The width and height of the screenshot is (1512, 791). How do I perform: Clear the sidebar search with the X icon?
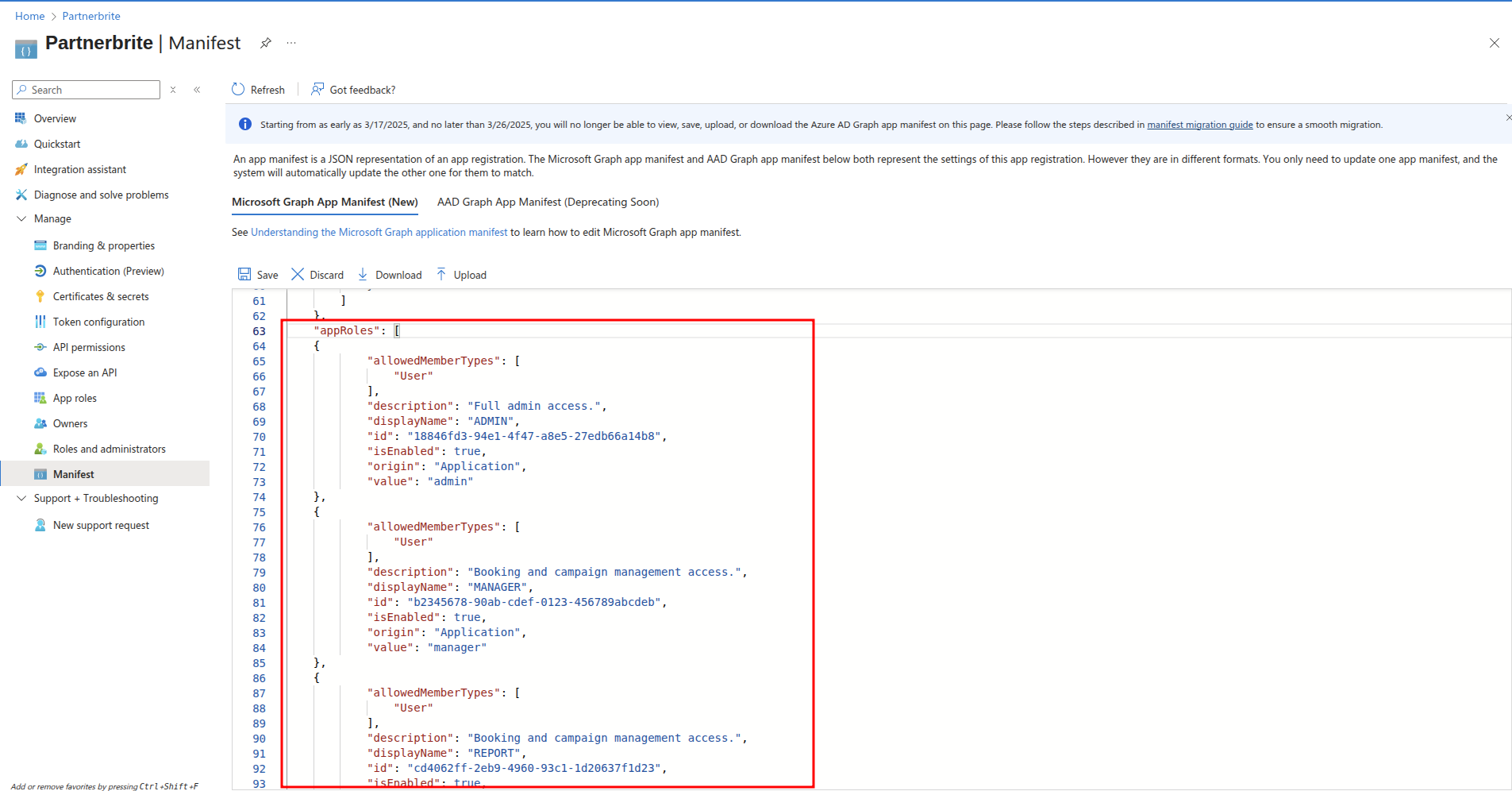(x=173, y=90)
